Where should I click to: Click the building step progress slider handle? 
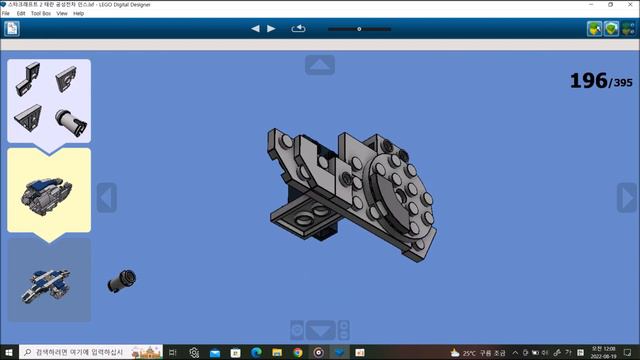click(359, 29)
